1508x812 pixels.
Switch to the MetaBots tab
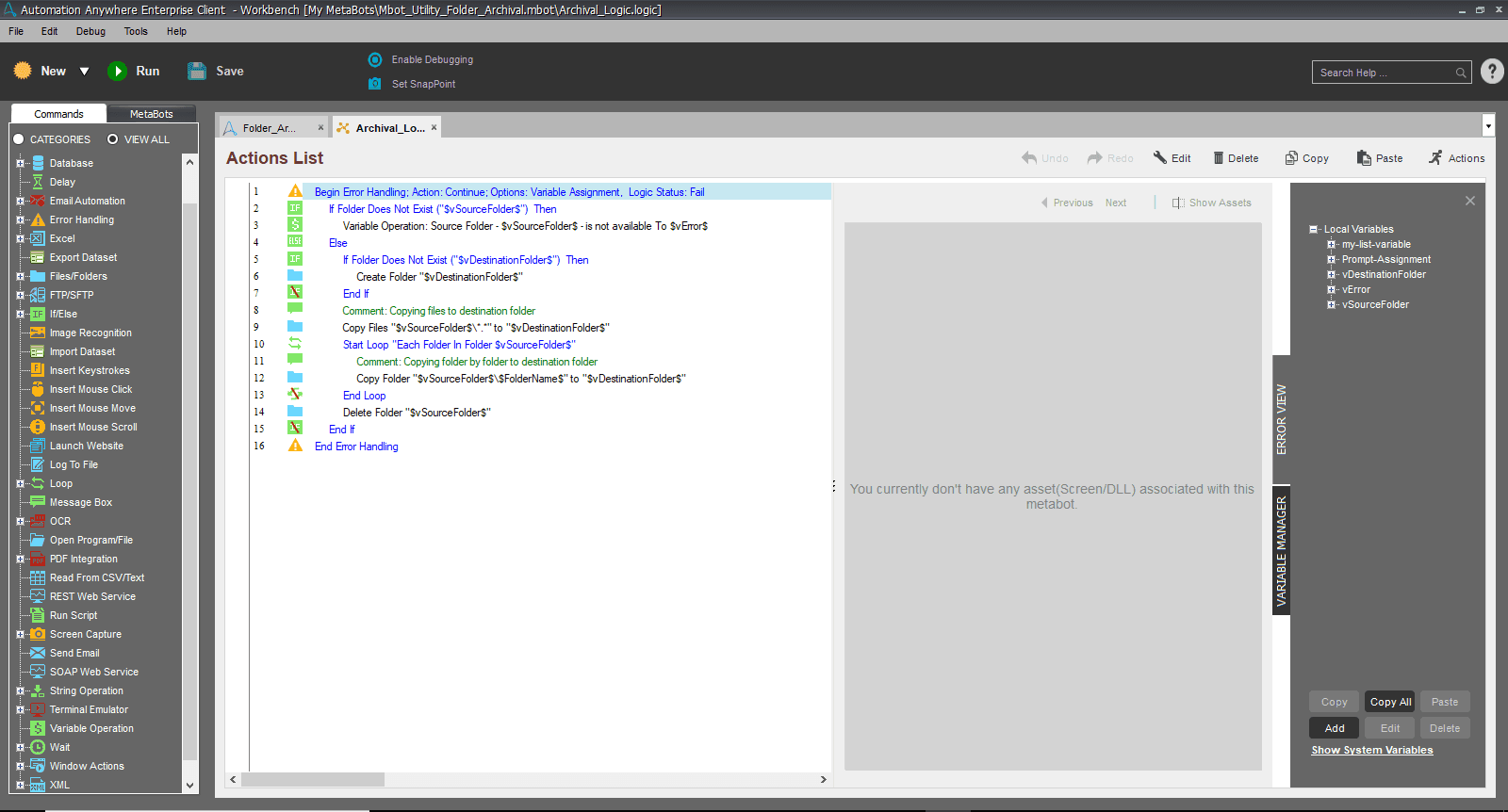coord(151,114)
